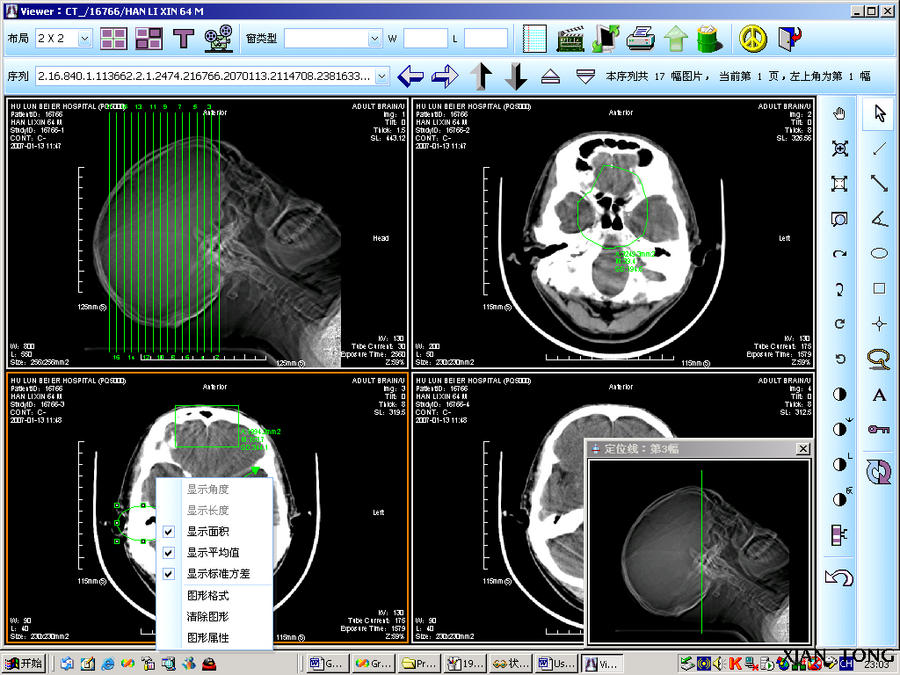900x675 pixels.
Task: Toggle the 显示标准方差 checkbox
Action: coord(168,574)
